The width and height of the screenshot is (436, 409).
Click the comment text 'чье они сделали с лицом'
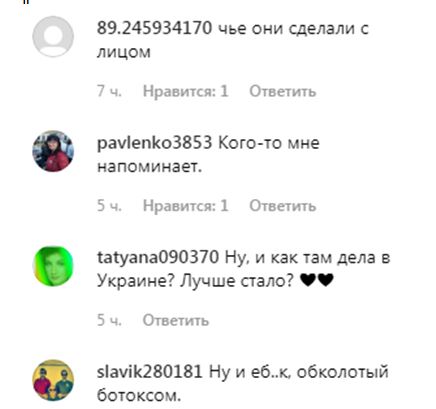(x=233, y=40)
